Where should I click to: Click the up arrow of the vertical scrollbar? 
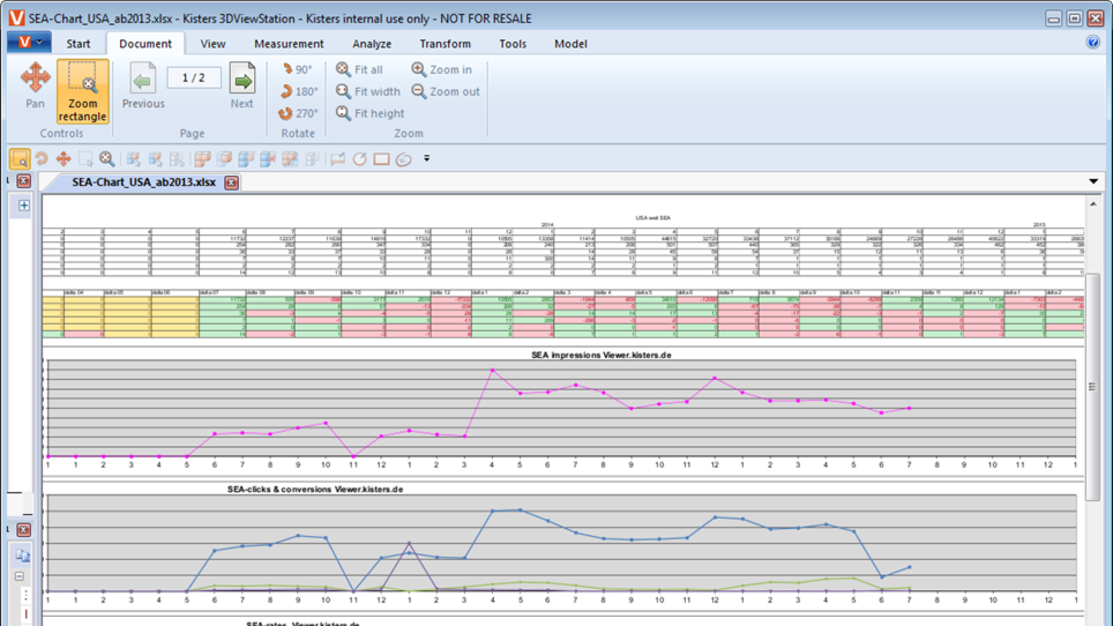coord(1092,204)
